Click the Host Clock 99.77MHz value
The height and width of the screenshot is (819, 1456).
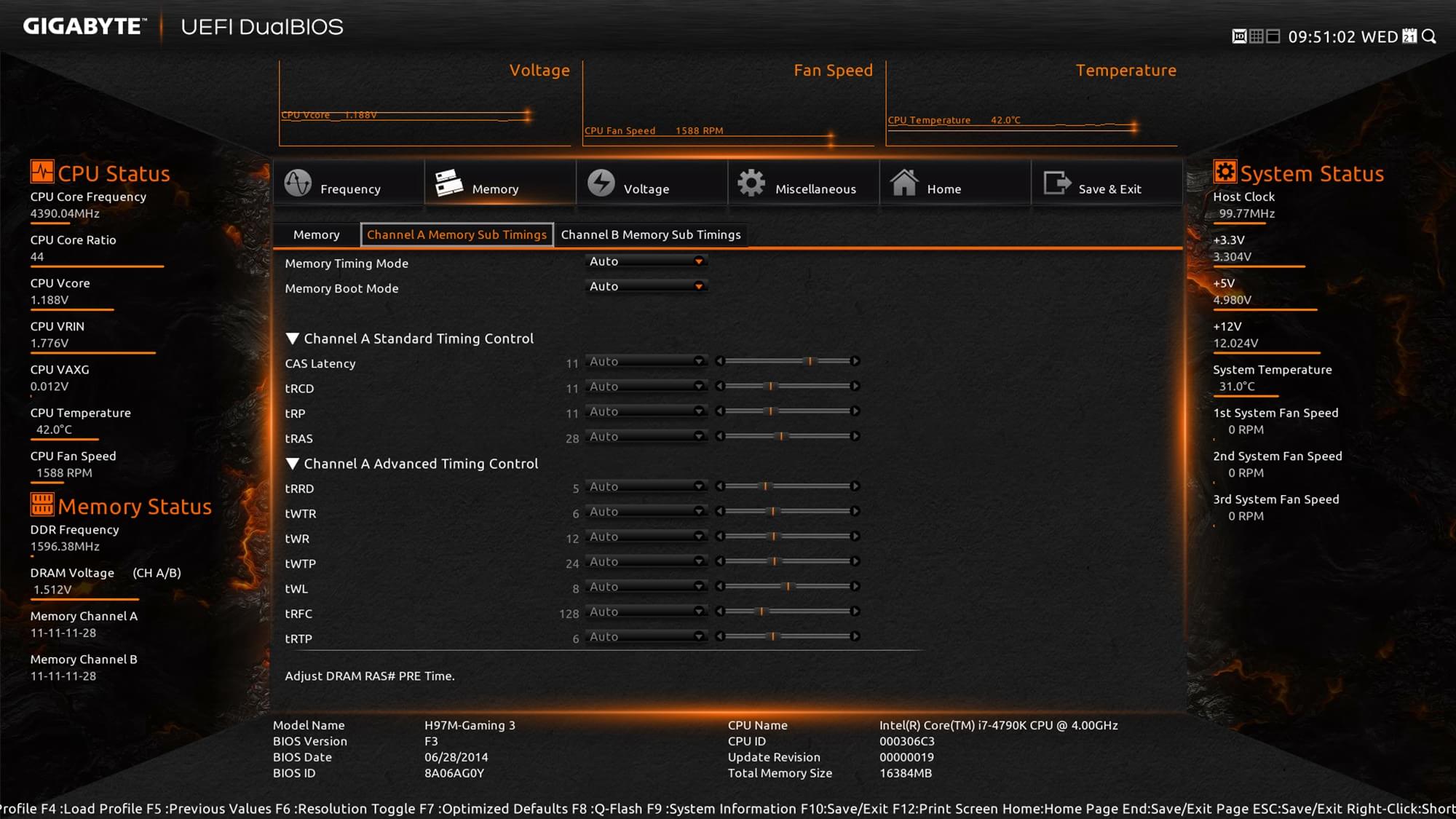[x=1247, y=213]
